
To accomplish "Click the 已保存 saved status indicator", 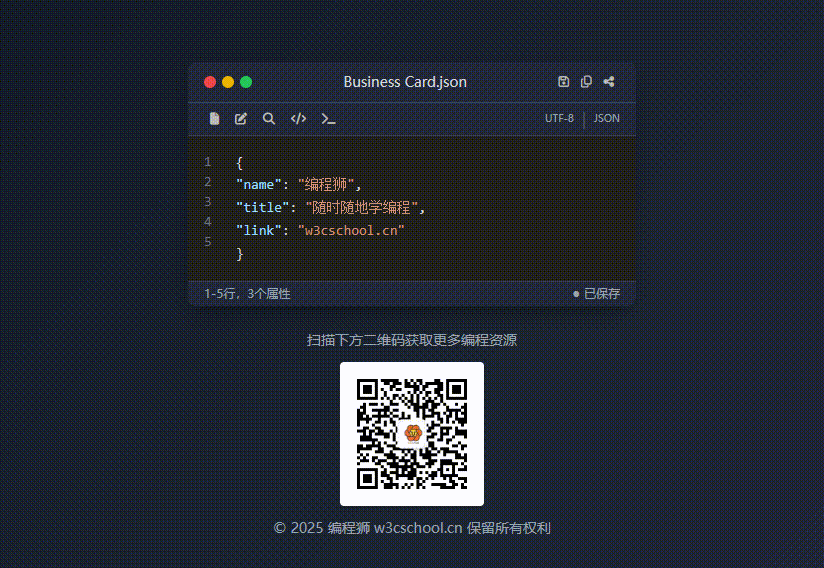I will (596, 294).
